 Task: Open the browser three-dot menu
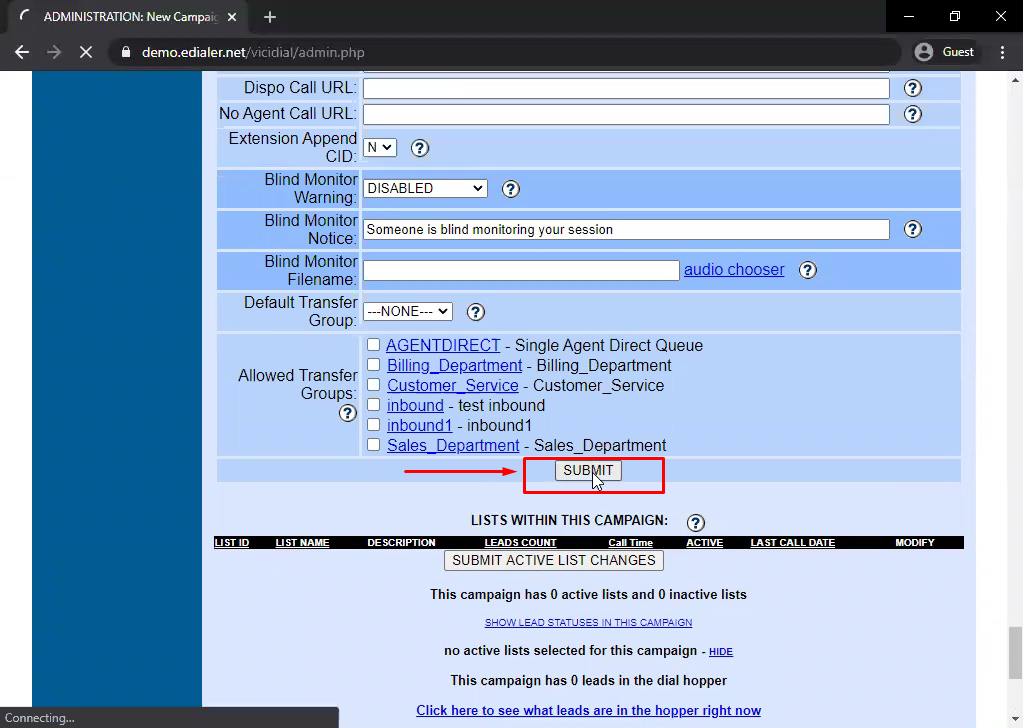point(1003,52)
